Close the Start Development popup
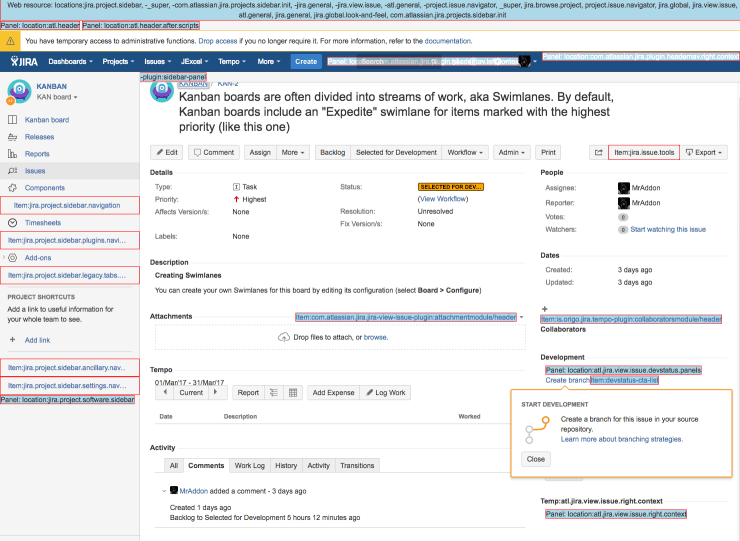This screenshot has height=541, width=740. pos(535,459)
